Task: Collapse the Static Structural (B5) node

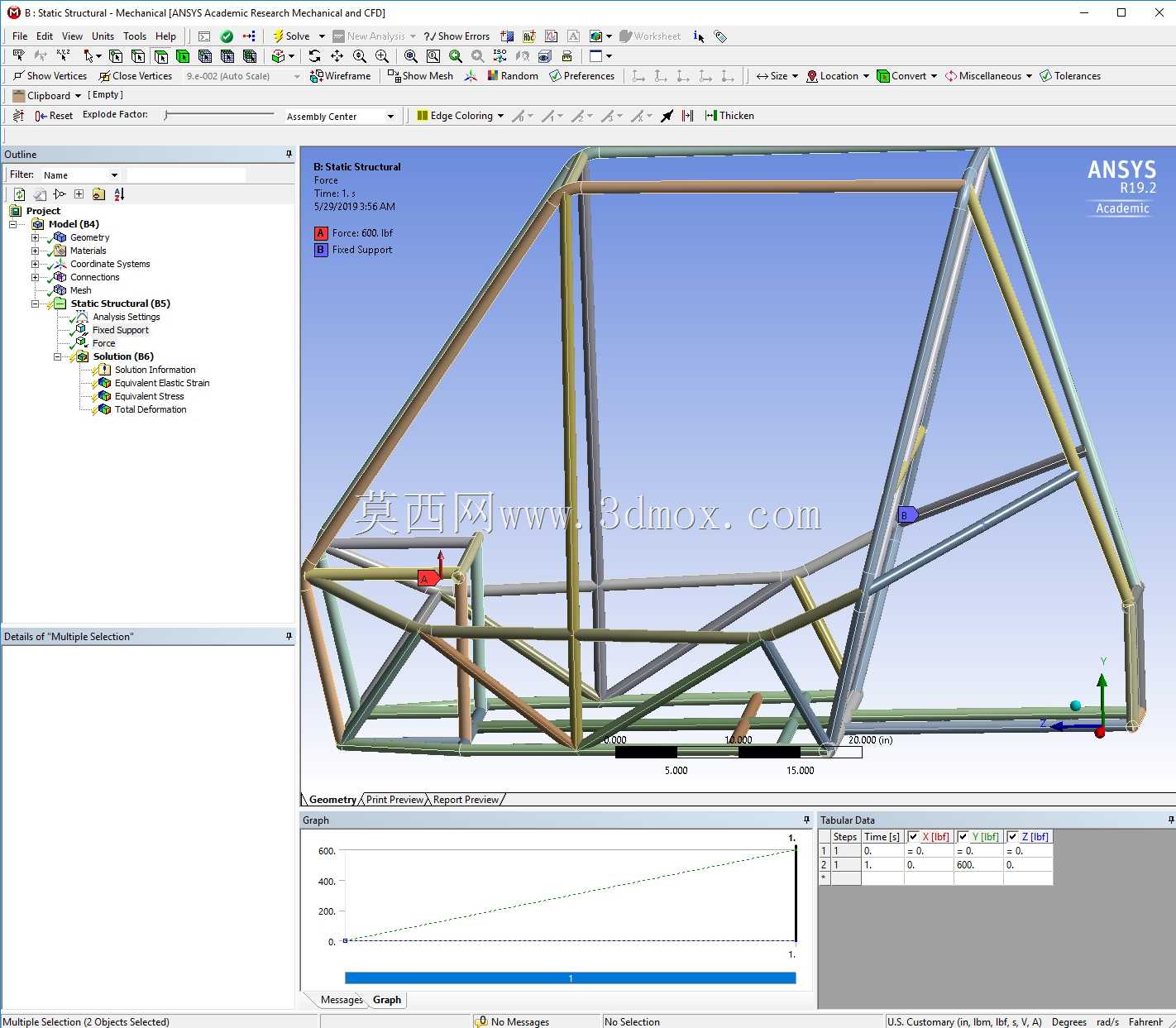Action: coord(35,304)
